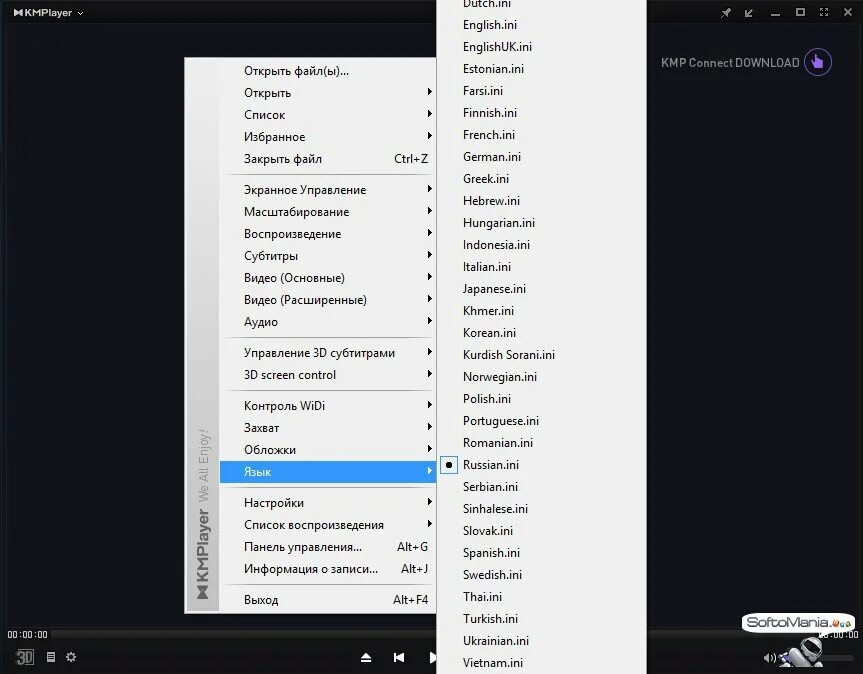Toggle the 3D mode icon
Image resolution: width=863 pixels, height=674 pixels.
click(24, 657)
